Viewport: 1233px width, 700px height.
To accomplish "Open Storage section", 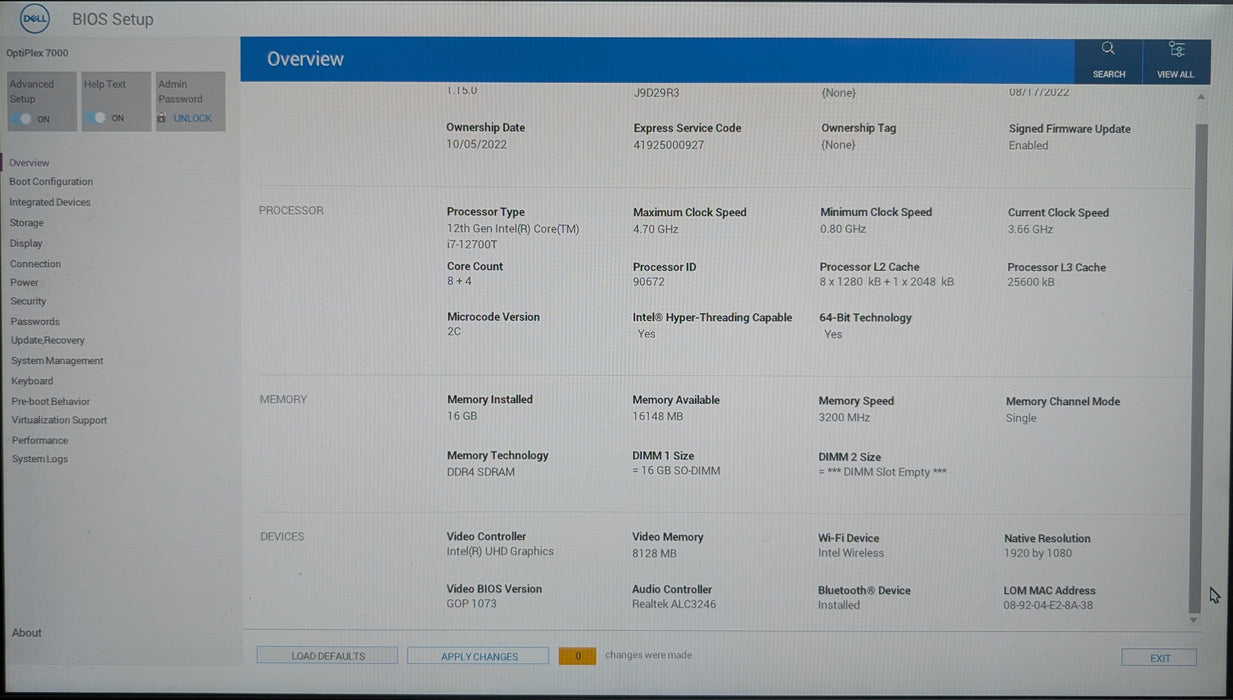I will pyautogui.click(x=27, y=223).
